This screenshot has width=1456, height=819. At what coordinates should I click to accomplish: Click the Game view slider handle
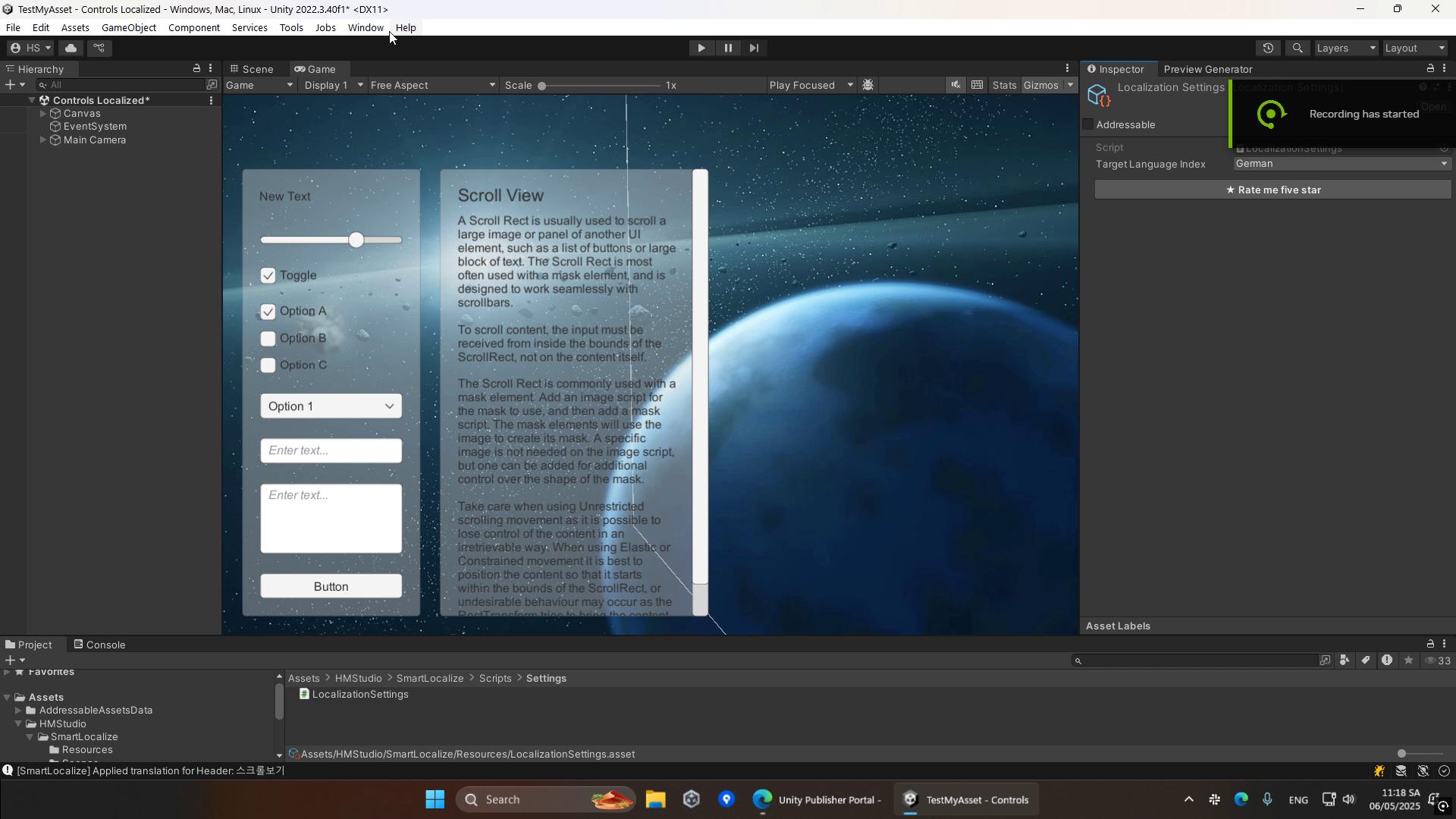tap(356, 240)
